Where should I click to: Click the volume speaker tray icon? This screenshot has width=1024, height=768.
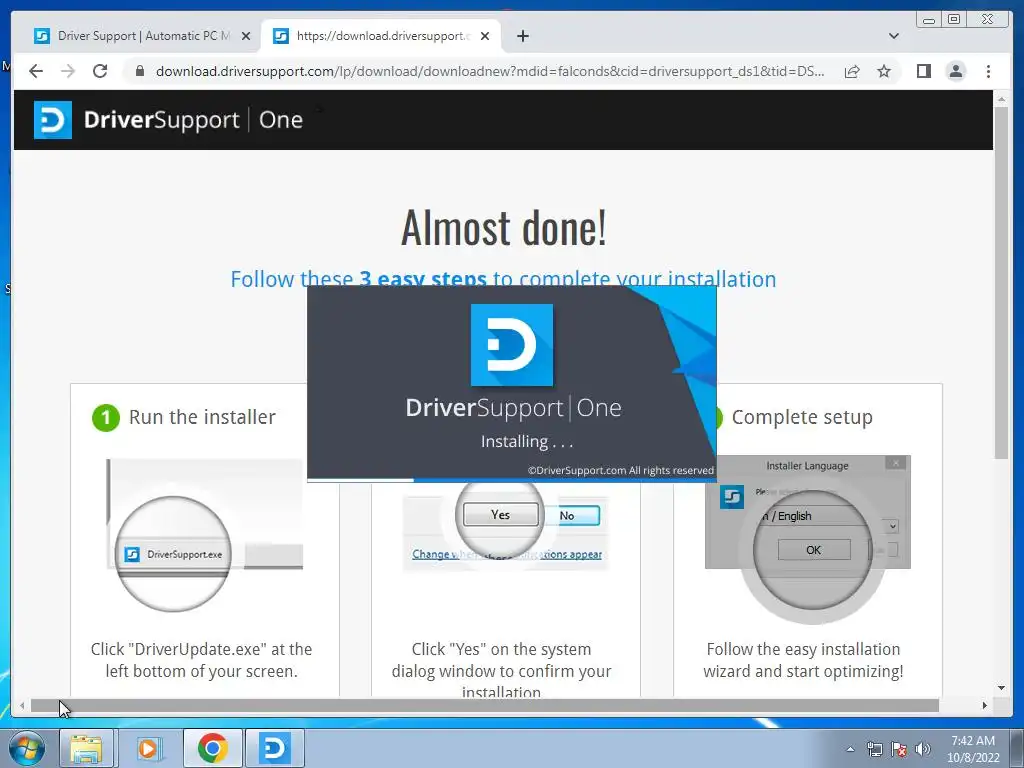[923, 749]
